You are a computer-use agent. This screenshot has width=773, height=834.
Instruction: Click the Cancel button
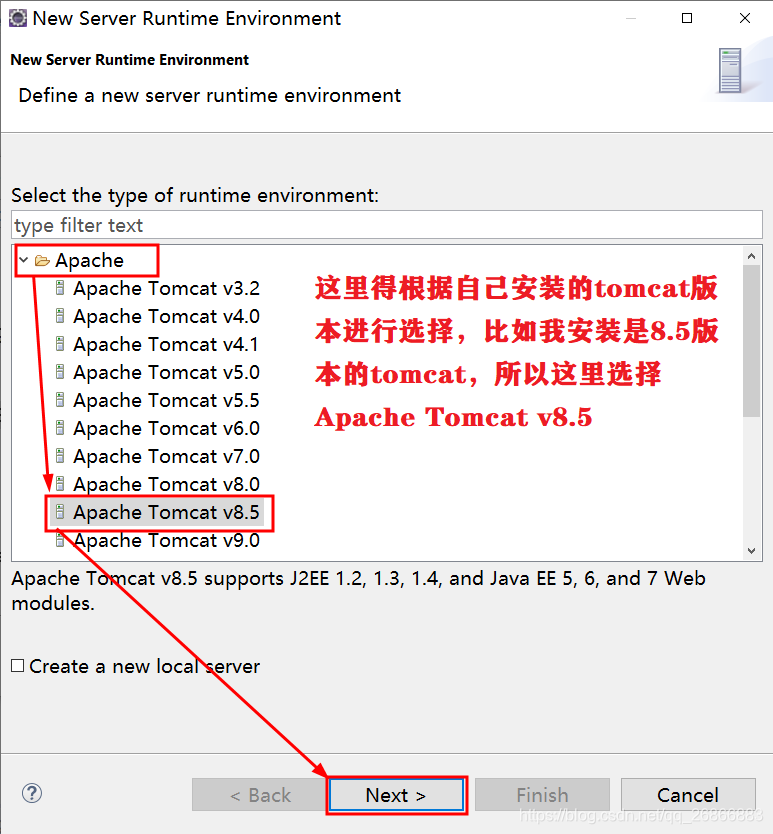pyautogui.click(x=688, y=795)
